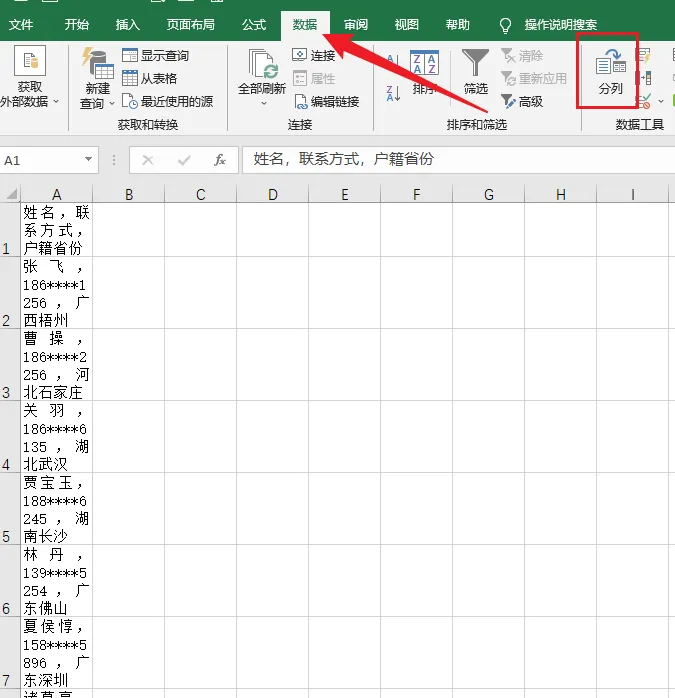Viewport: 675px width, 698px height.
Task: Switch to the 视图 tab
Action: pyautogui.click(x=407, y=24)
